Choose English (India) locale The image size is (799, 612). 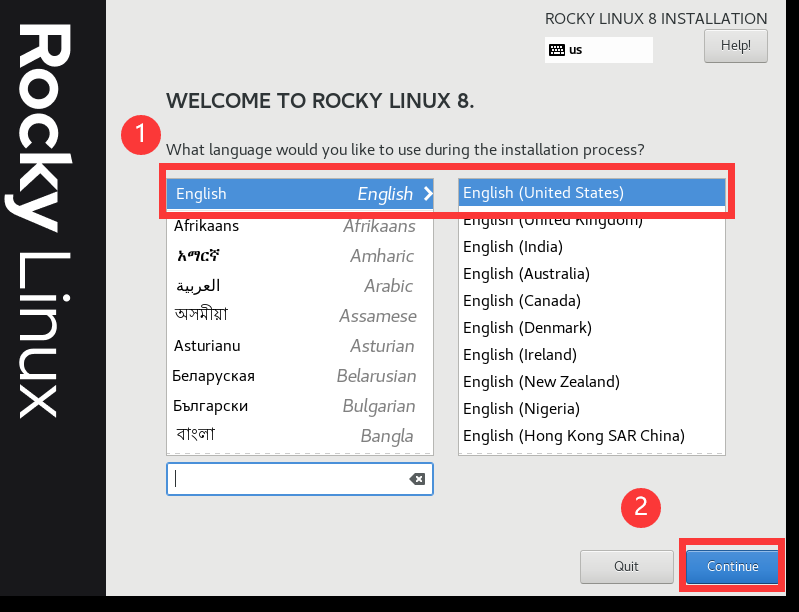(592, 247)
